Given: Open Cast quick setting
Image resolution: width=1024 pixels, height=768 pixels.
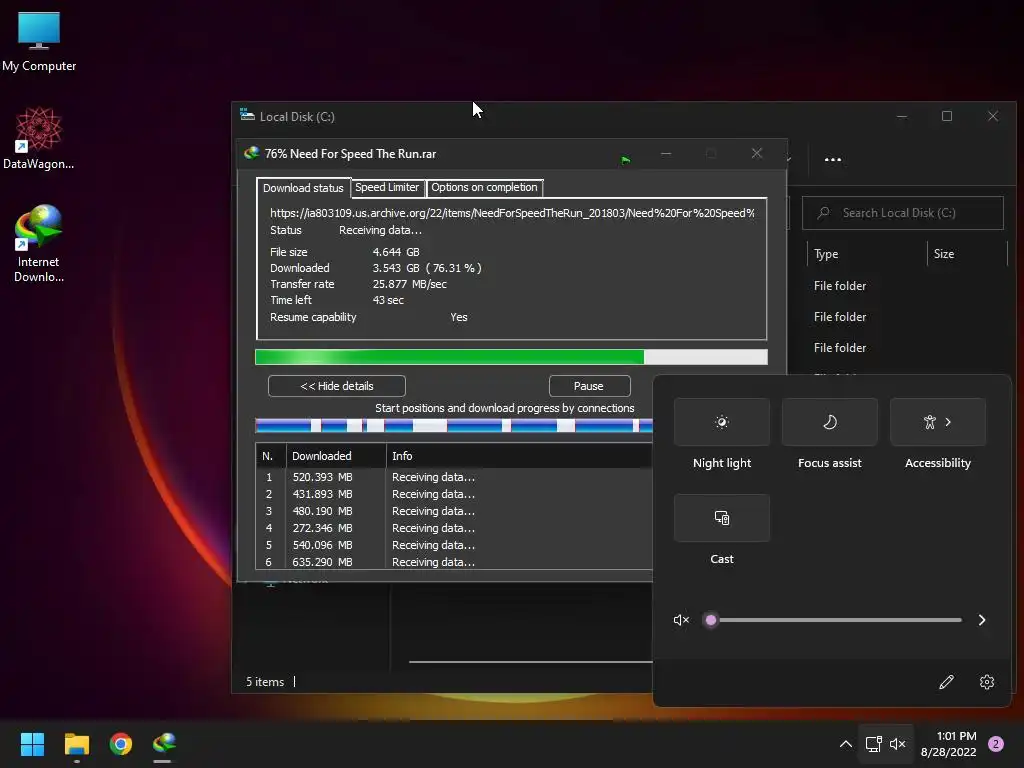Looking at the screenshot, I should (x=722, y=518).
